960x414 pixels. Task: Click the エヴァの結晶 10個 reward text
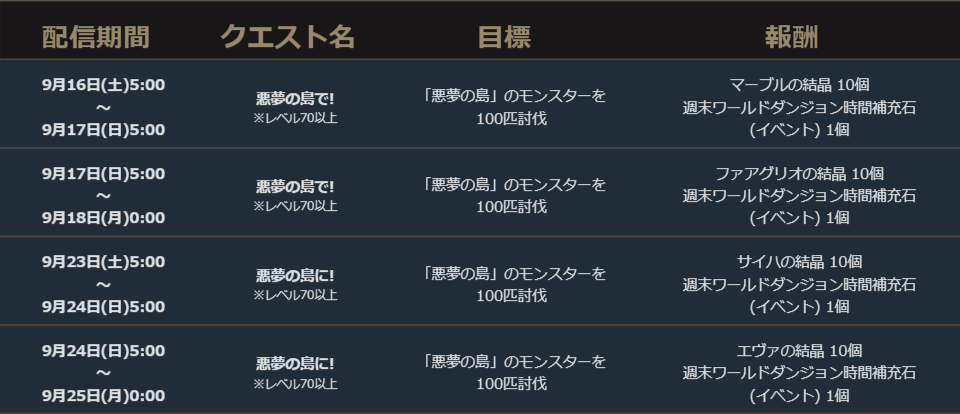798,350
